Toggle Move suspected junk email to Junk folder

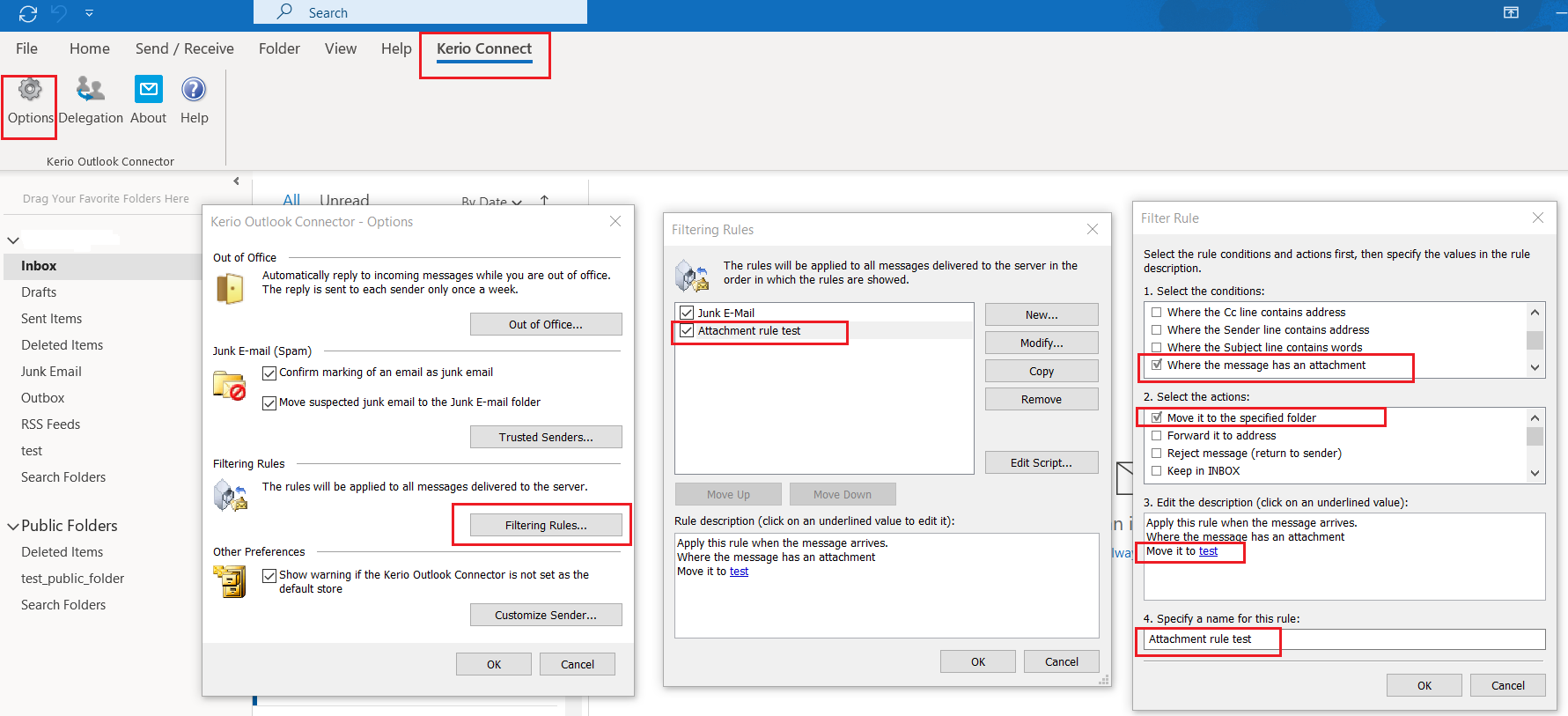click(269, 403)
